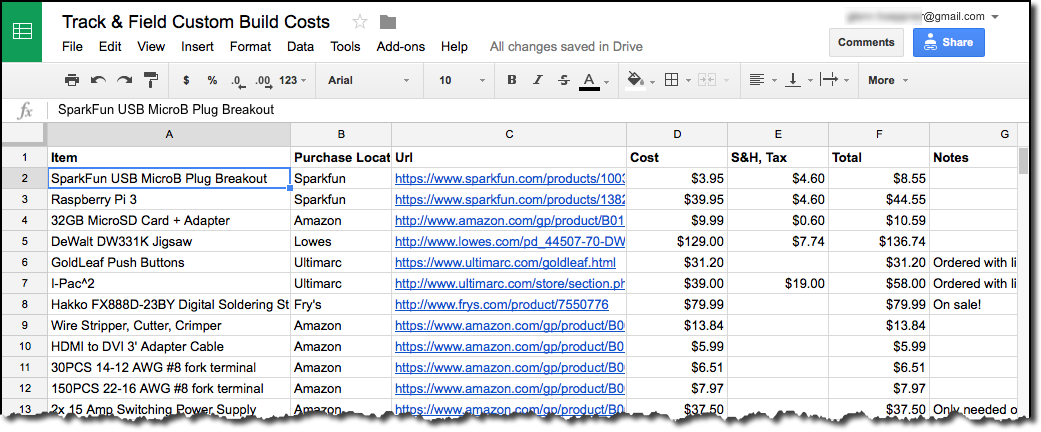The height and width of the screenshot is (432, 1041).
Task: Undo the last action
Action: [x=98, y=80]
